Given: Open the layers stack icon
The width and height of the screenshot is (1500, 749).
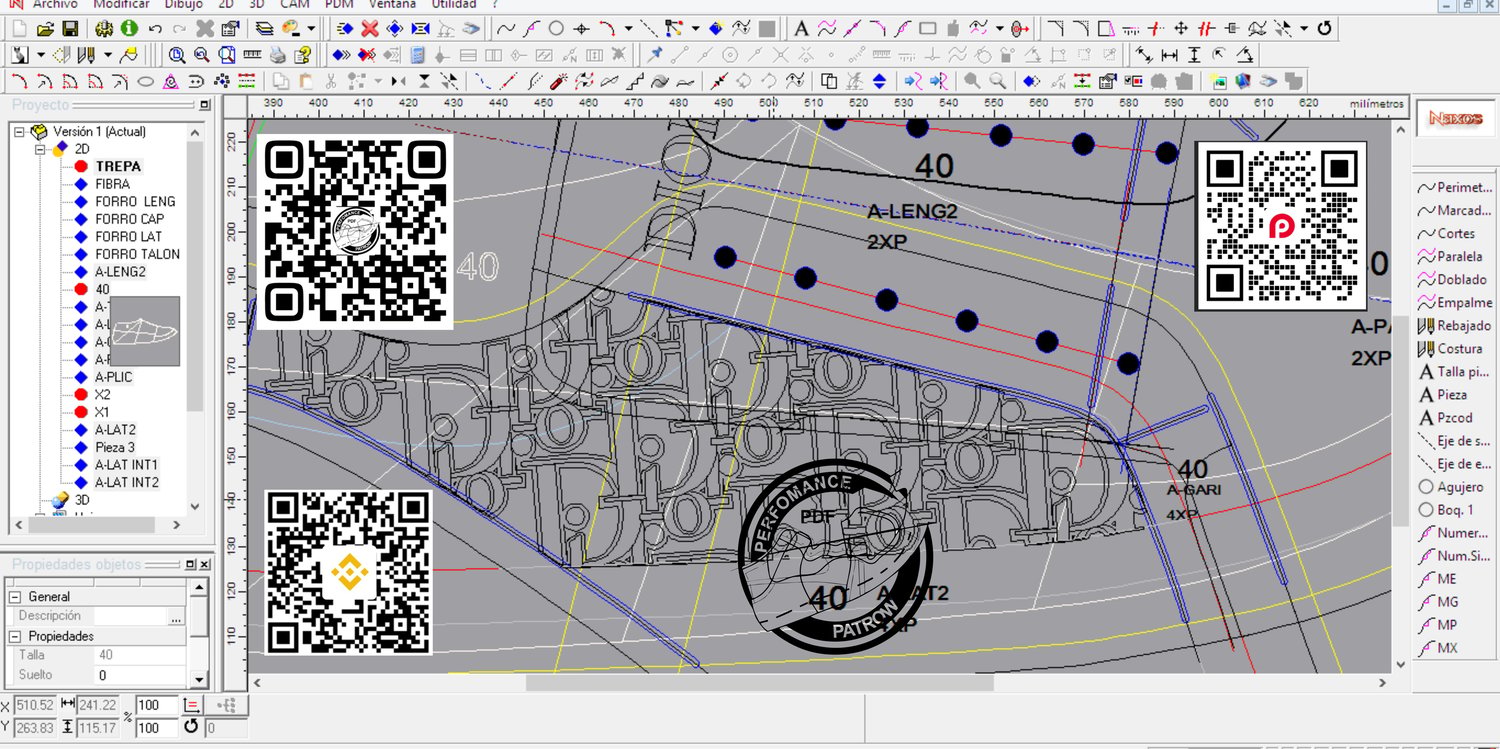Looking at the screenshot, I should click(x=264, y=28).
